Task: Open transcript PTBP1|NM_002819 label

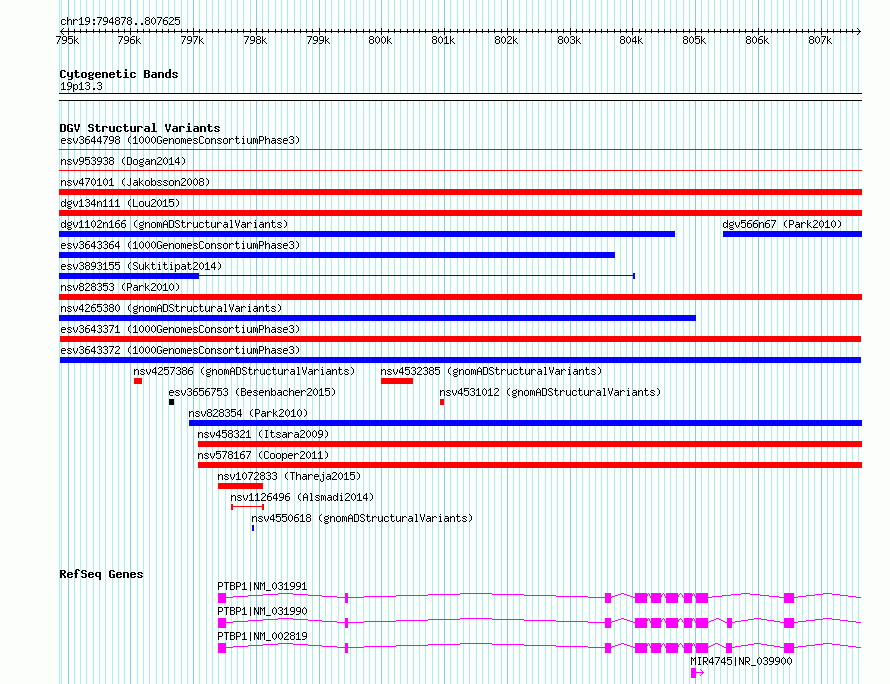Action: tap(262, 636)
